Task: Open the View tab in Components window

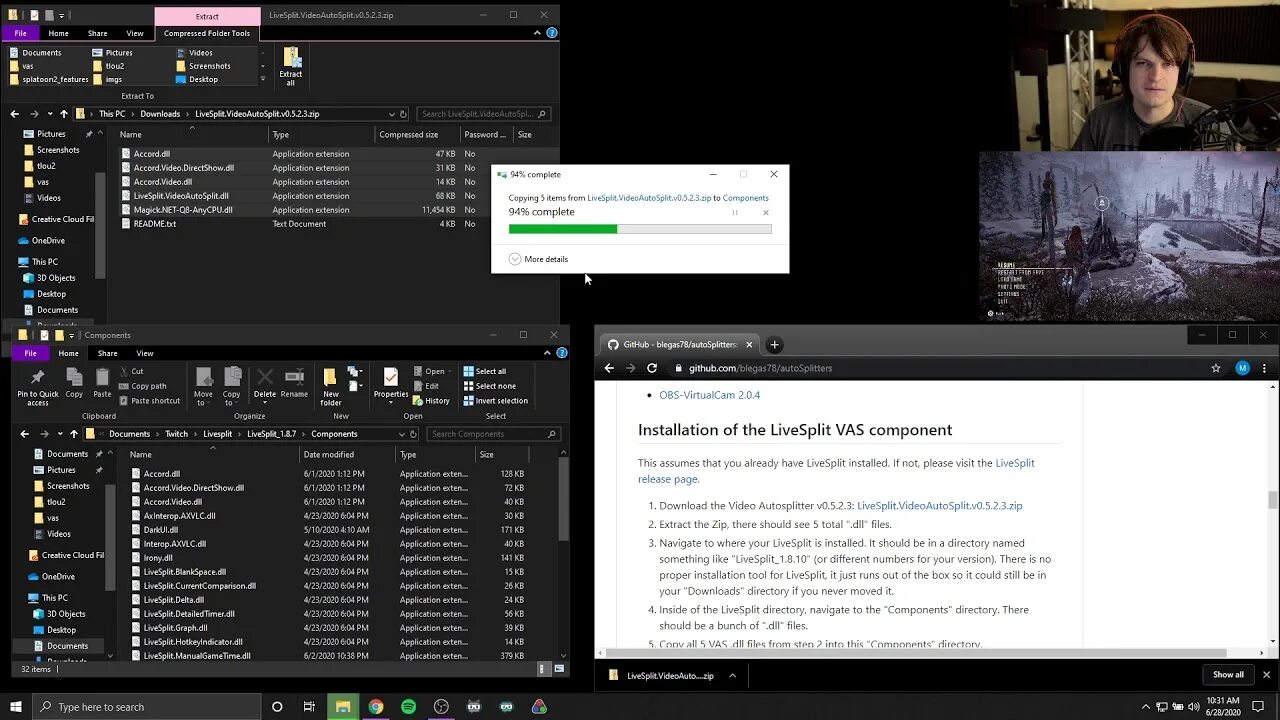Action: (144, 353)
